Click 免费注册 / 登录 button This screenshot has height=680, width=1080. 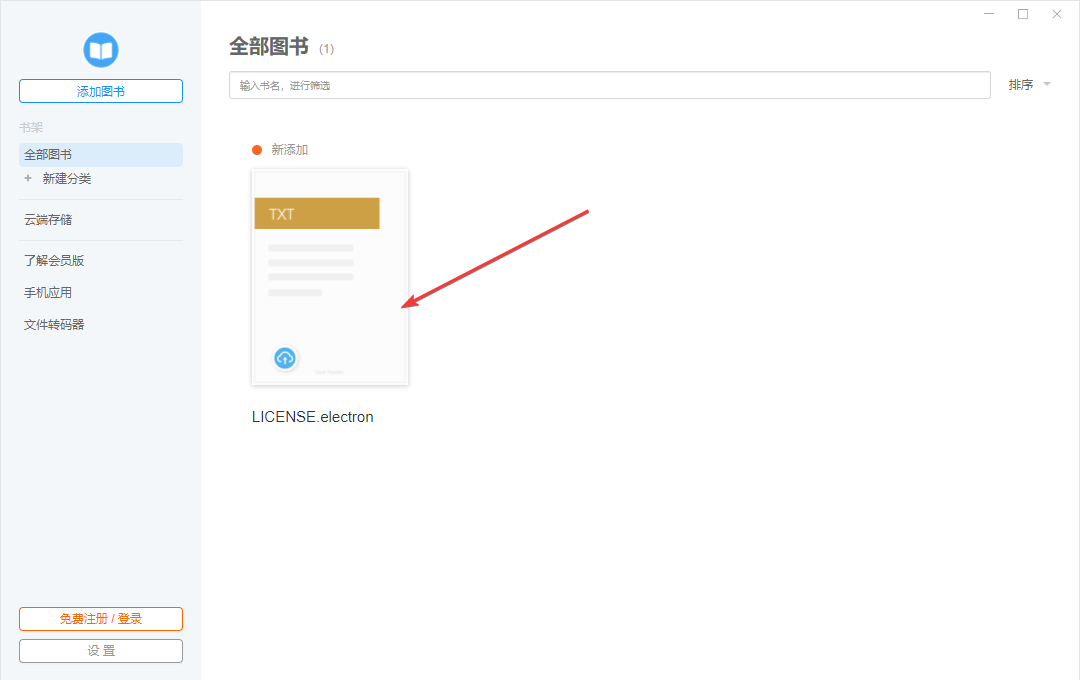101,619
